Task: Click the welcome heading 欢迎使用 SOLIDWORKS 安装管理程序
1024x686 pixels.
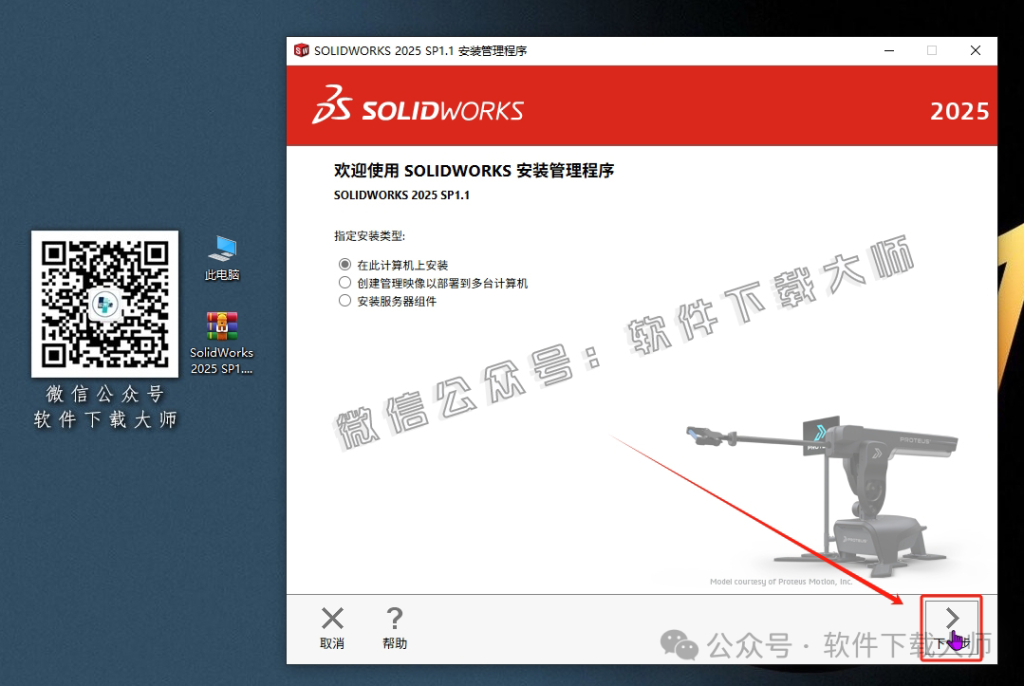Action: 474,170
